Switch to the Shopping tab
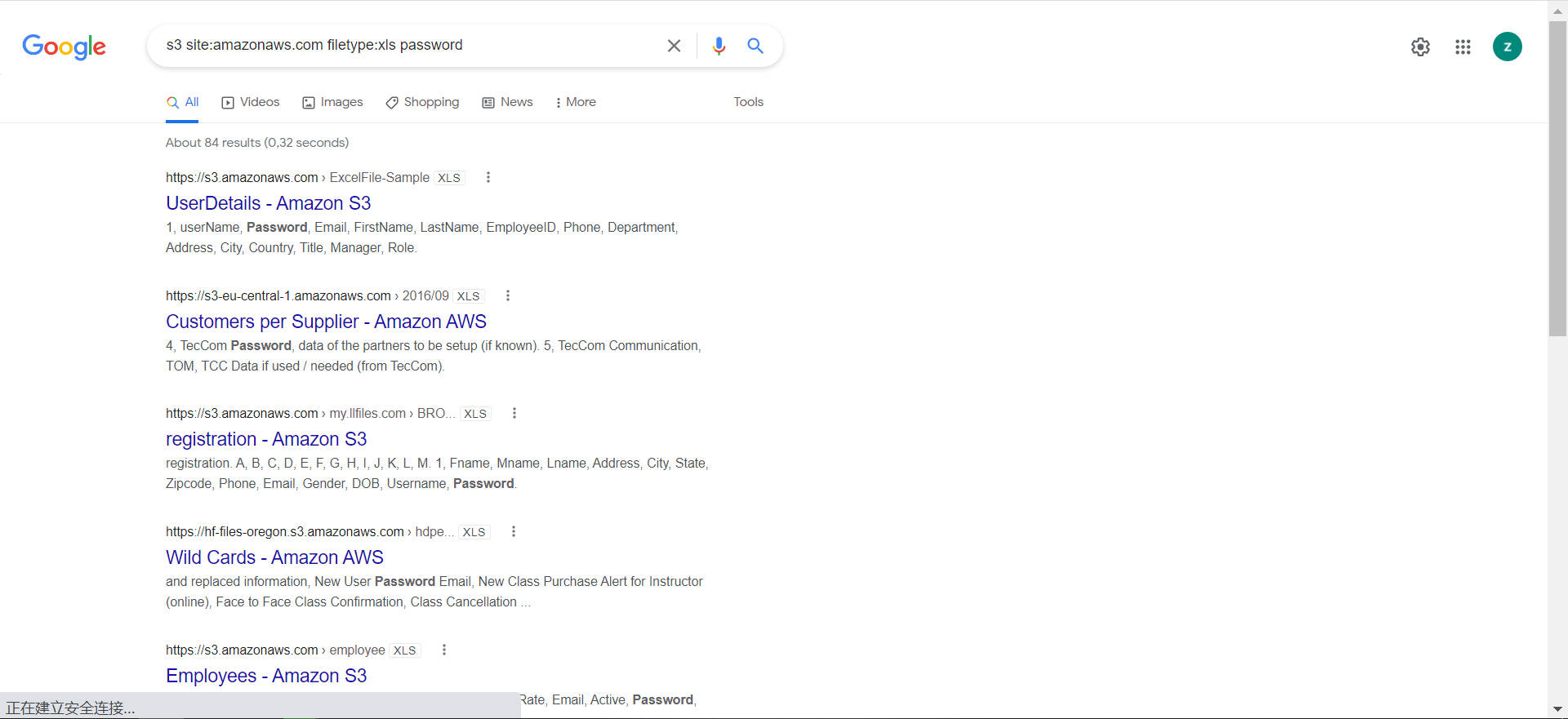Screen dimensions: 1568x719 tap(422, 102)
